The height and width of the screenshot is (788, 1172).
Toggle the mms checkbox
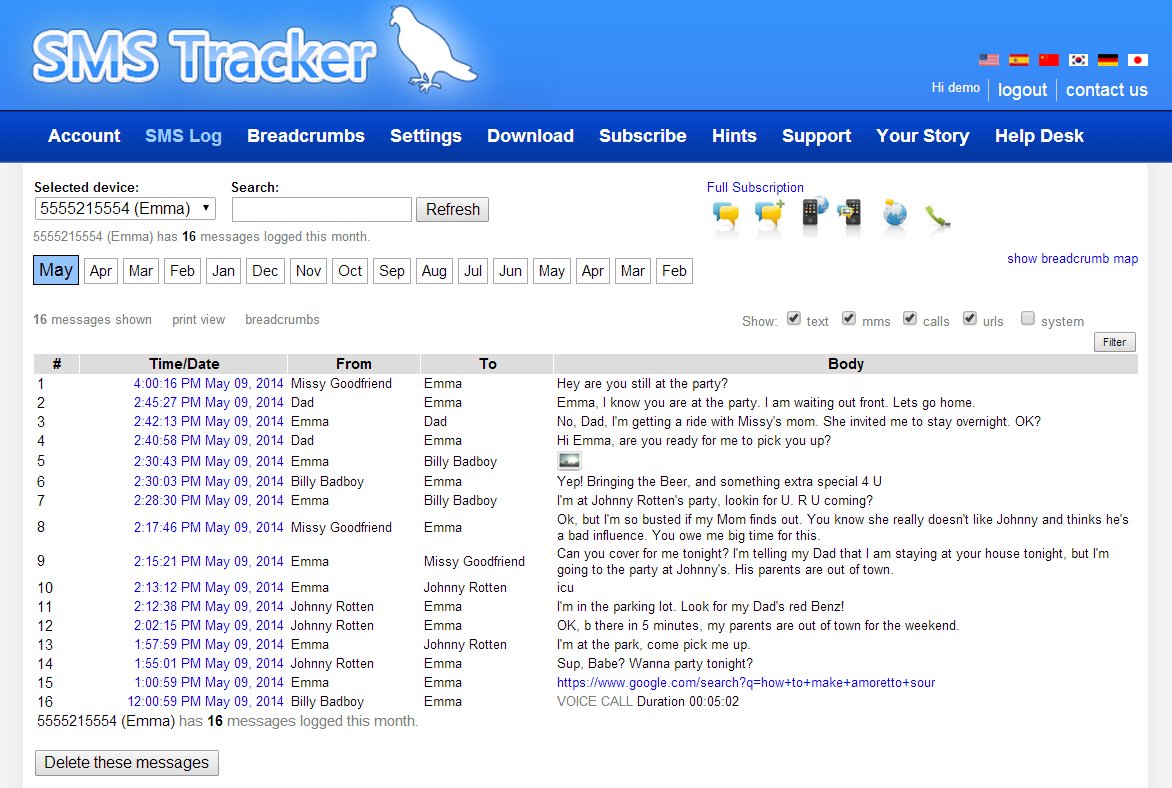(x=848, y=318)
